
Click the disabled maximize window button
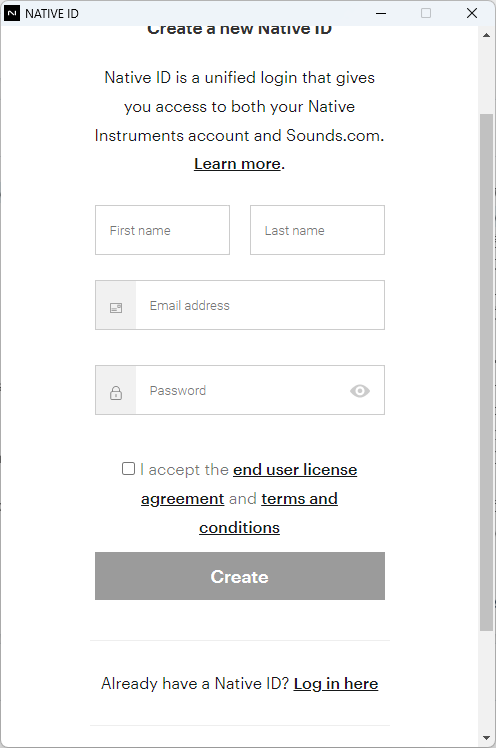click(x=426, y=13)
